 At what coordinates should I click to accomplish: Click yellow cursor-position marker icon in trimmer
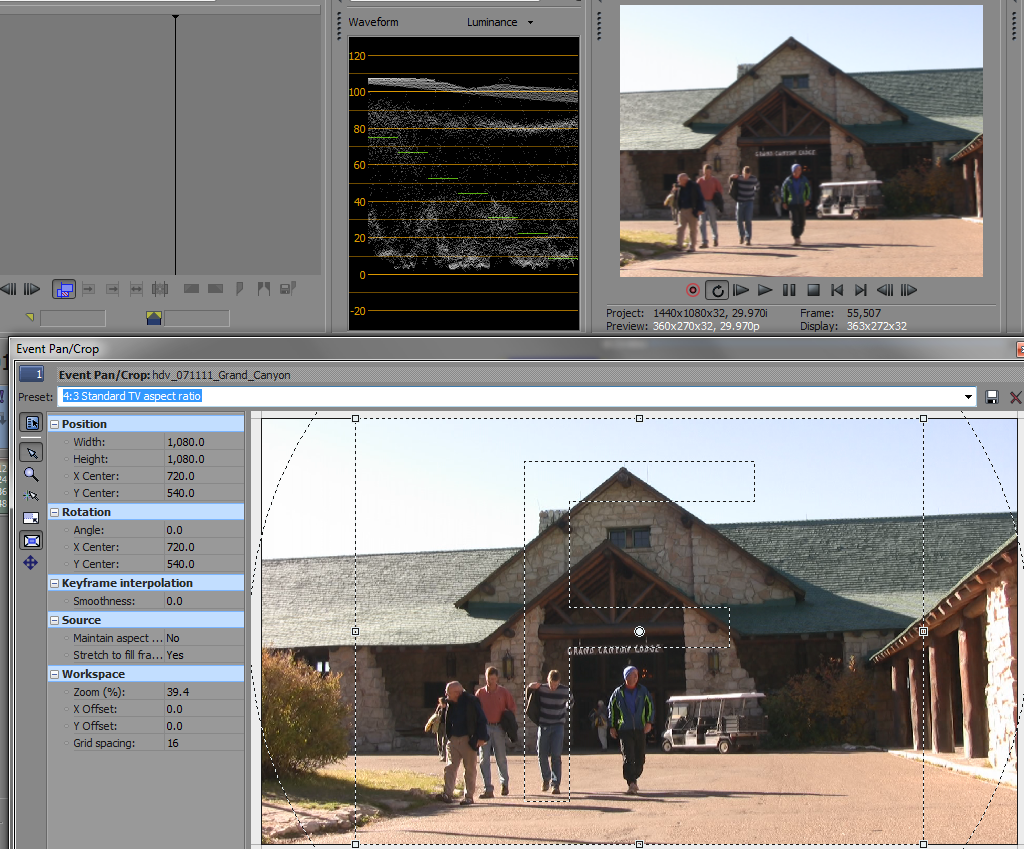click(x=30, y=317)
